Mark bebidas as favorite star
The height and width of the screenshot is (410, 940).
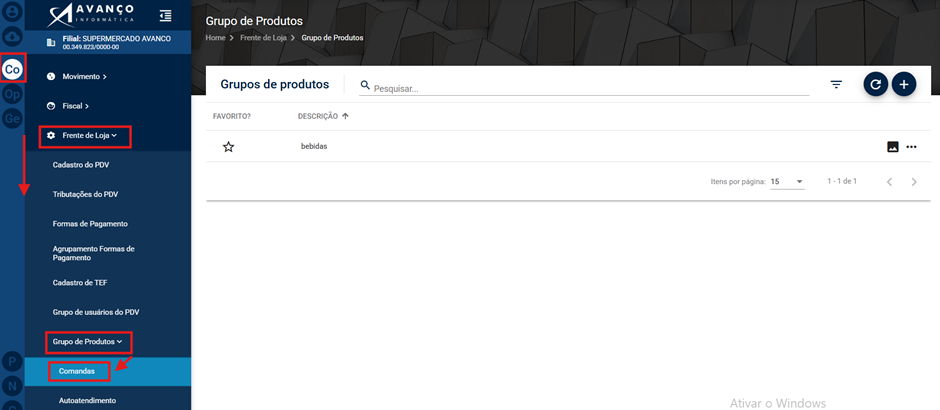click(228, 146)
